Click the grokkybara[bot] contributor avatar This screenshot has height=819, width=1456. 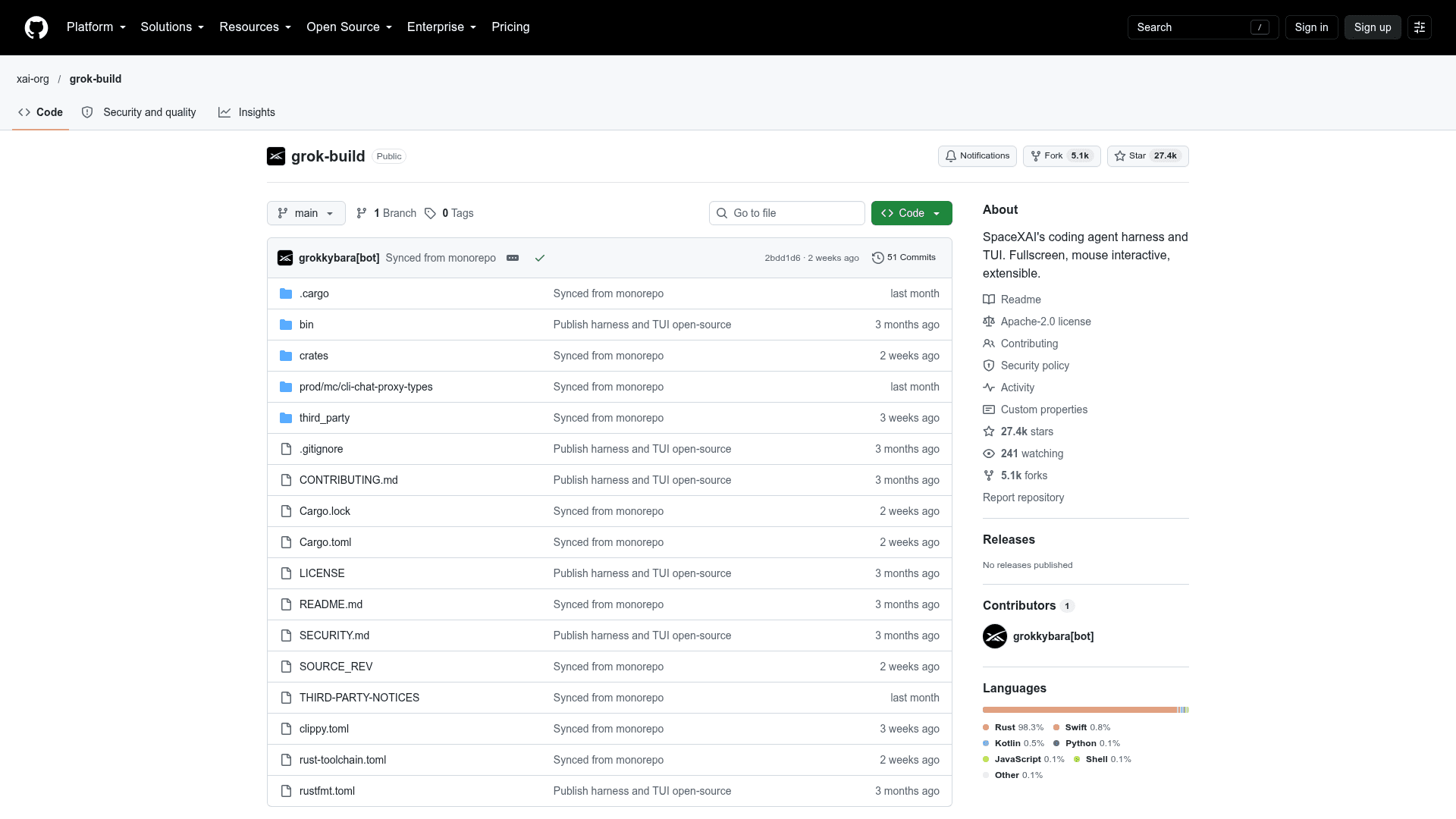click(995, 636)
